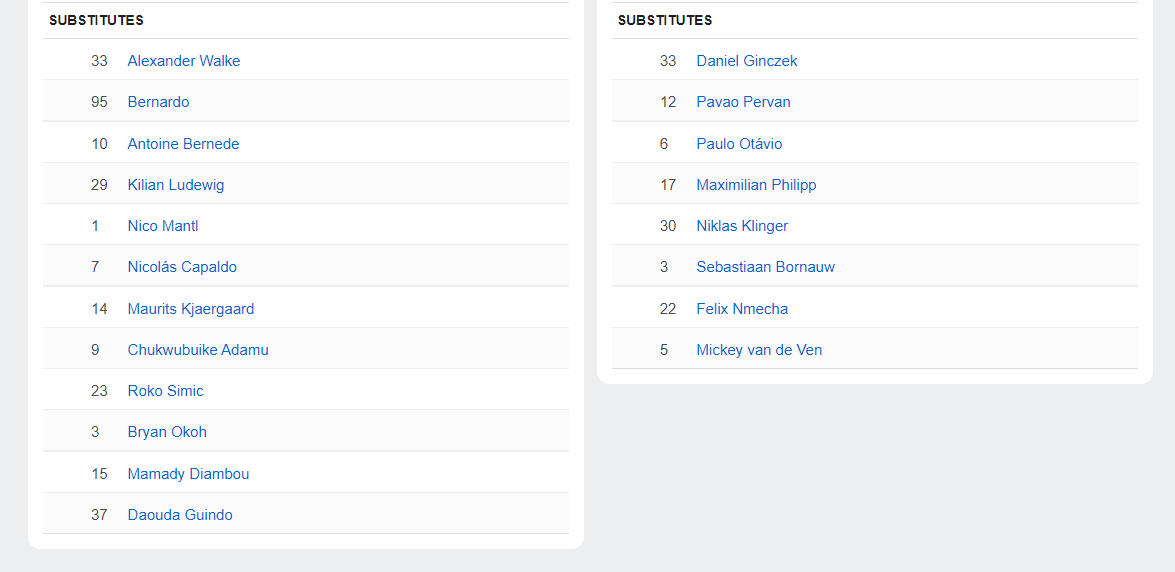Screen dimensions: 1175x572
Task: Click the Daouda Guindo link
Action: coord(180,515)
